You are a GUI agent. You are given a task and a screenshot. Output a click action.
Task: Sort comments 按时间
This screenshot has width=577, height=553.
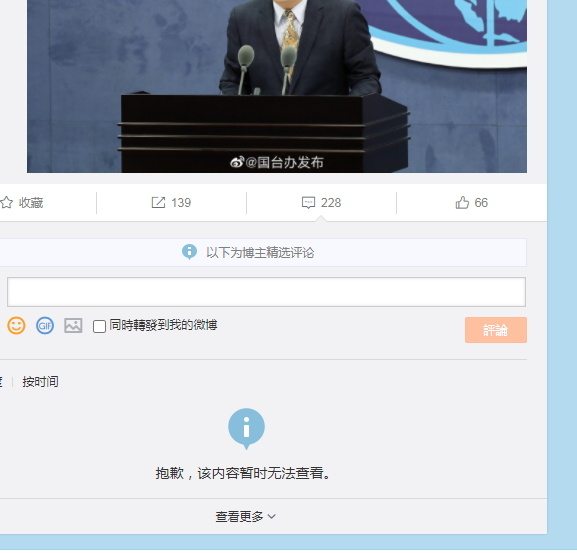point(40,382)
